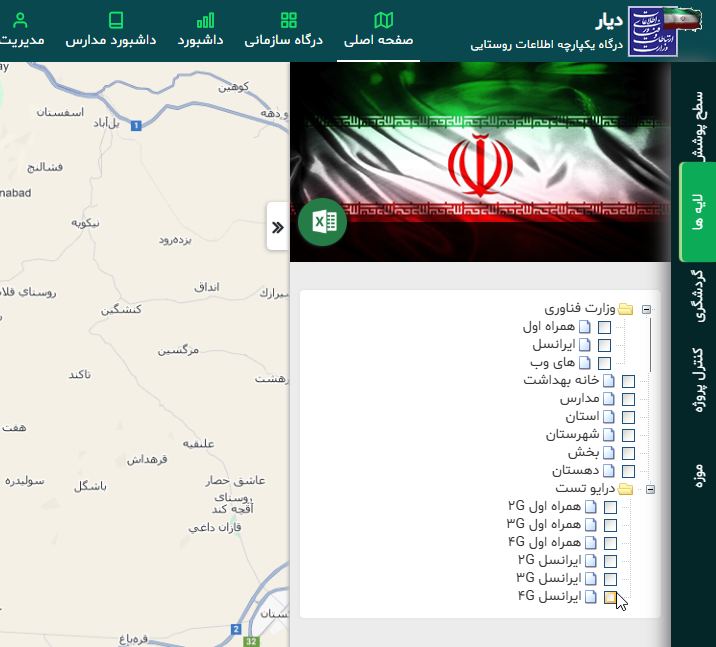Screen dimensions: 716x647
Task: Collapse the وزارت فناوری tree node
Action: coord(647,309)
